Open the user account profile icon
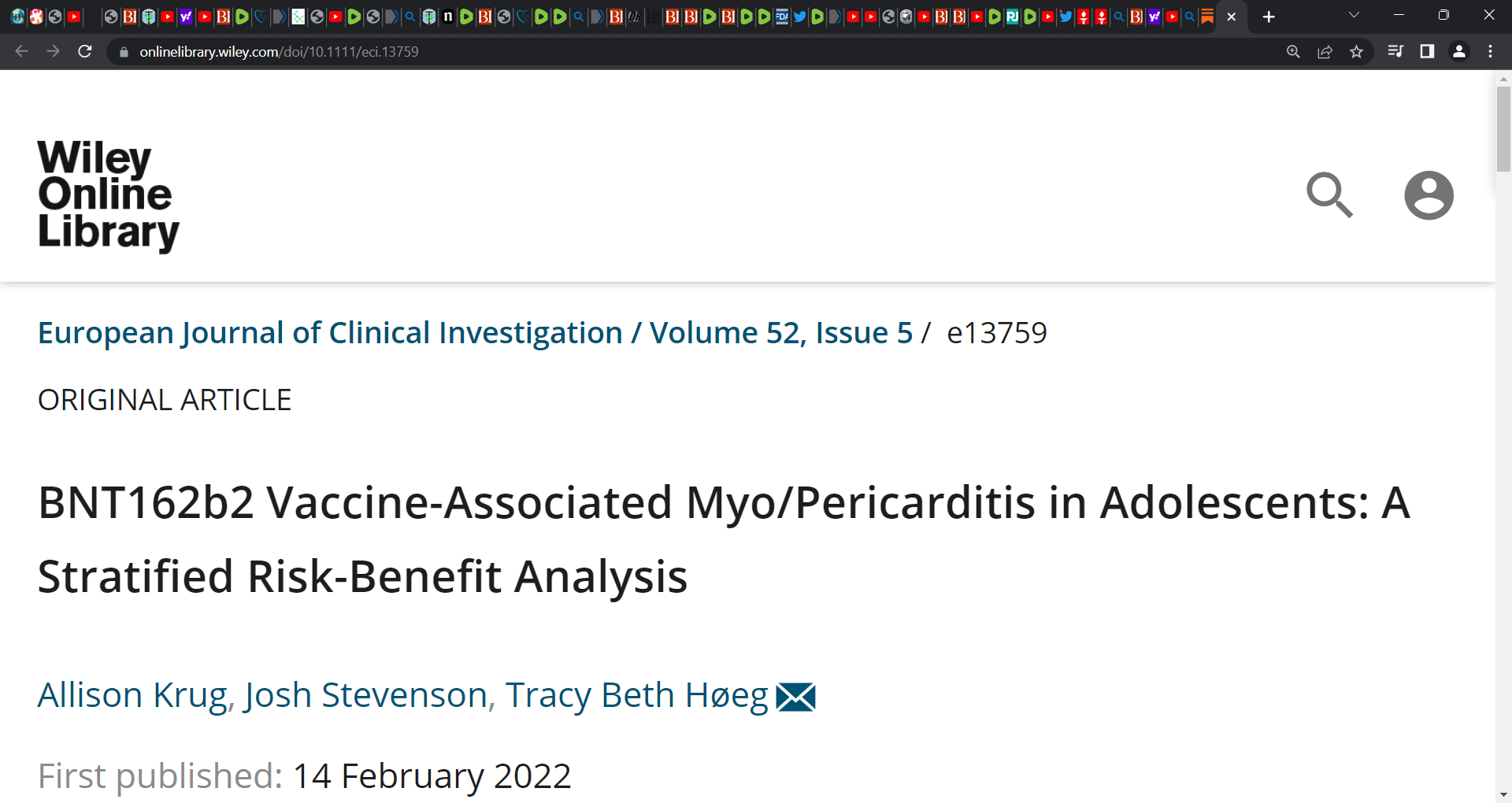 tap(1429, 195)
